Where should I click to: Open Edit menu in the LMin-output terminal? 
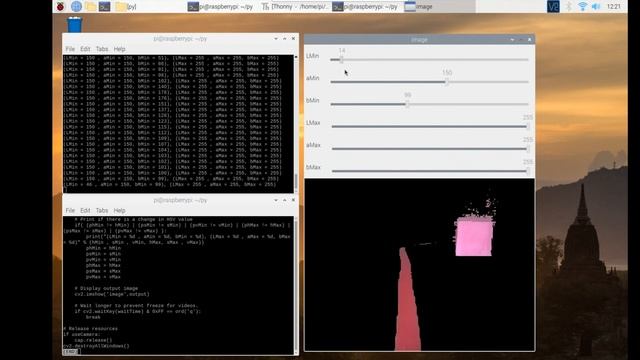click(x=85, y=49)
